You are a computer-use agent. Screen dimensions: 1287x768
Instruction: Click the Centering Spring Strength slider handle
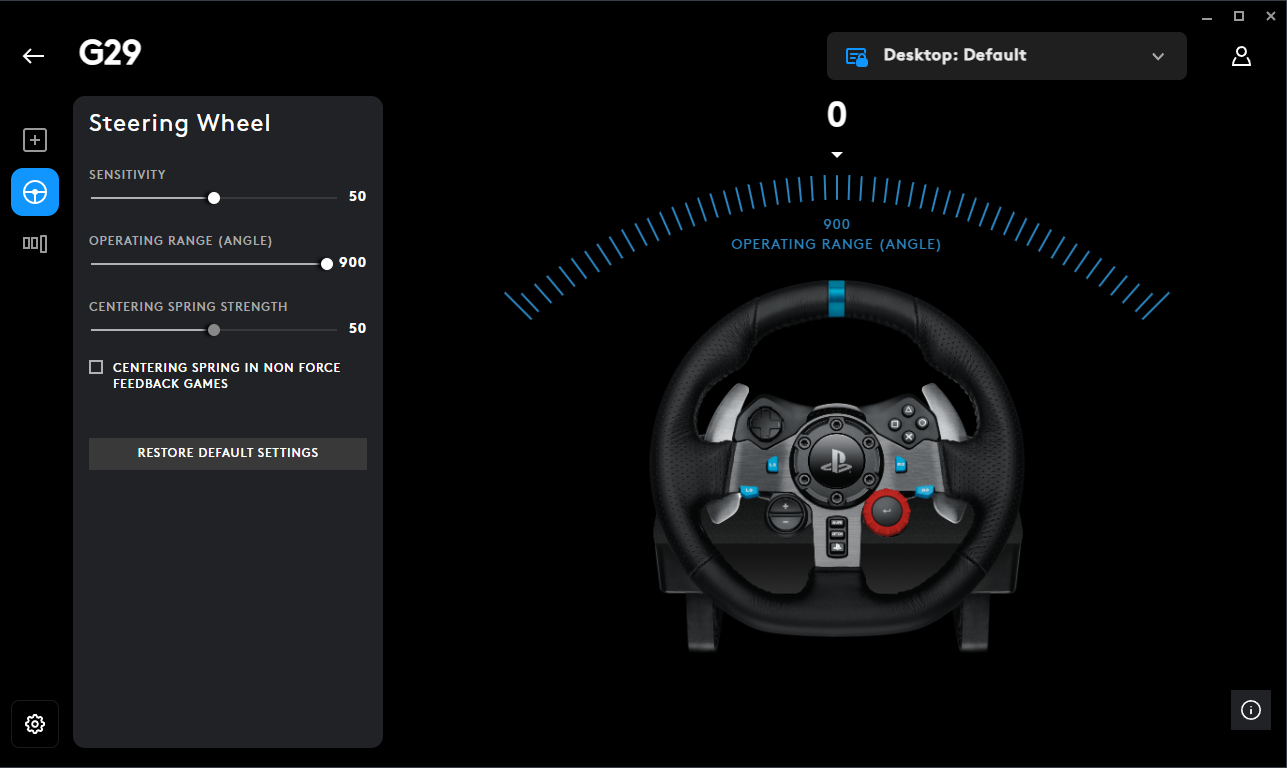(214, 330)
